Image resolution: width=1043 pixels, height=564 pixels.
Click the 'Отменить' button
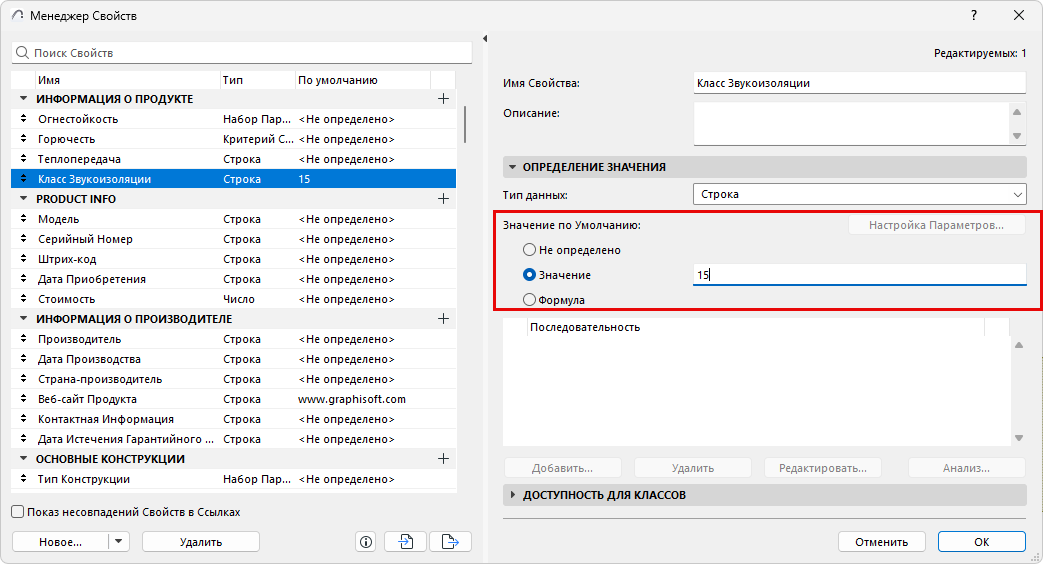[x=881, y=542]
